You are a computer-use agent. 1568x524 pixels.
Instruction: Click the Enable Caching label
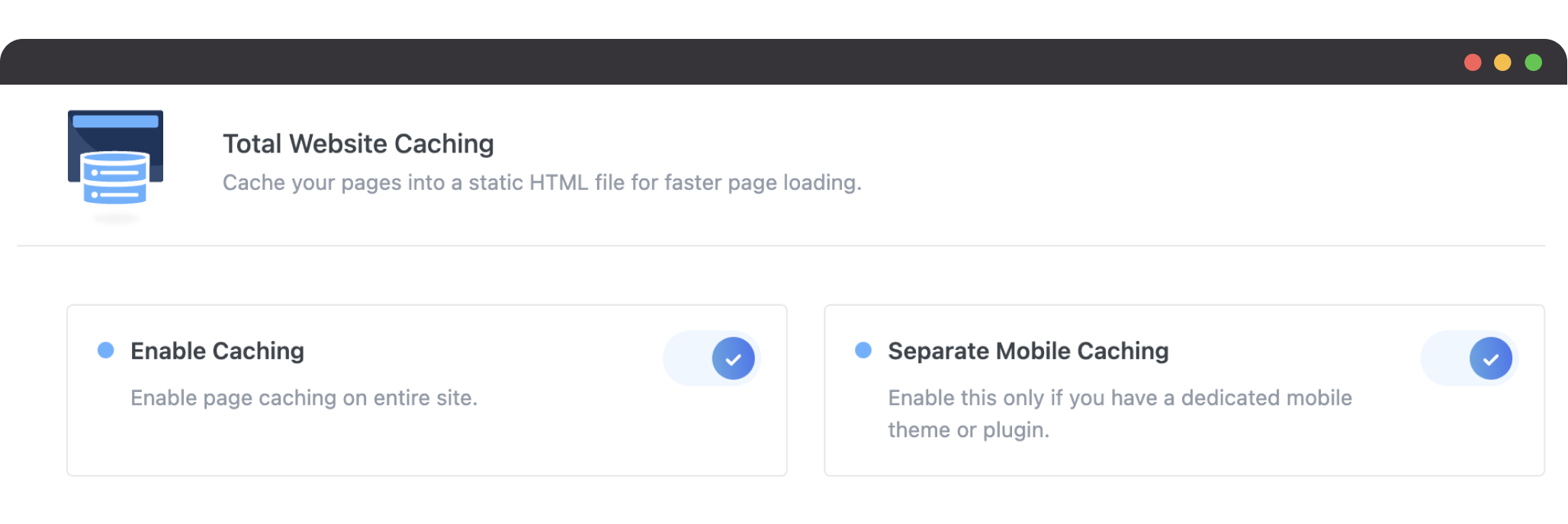point(217,351)
